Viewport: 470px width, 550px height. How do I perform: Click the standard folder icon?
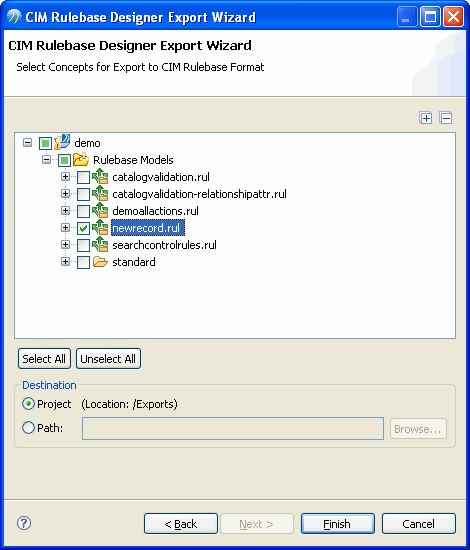(100, 262)
